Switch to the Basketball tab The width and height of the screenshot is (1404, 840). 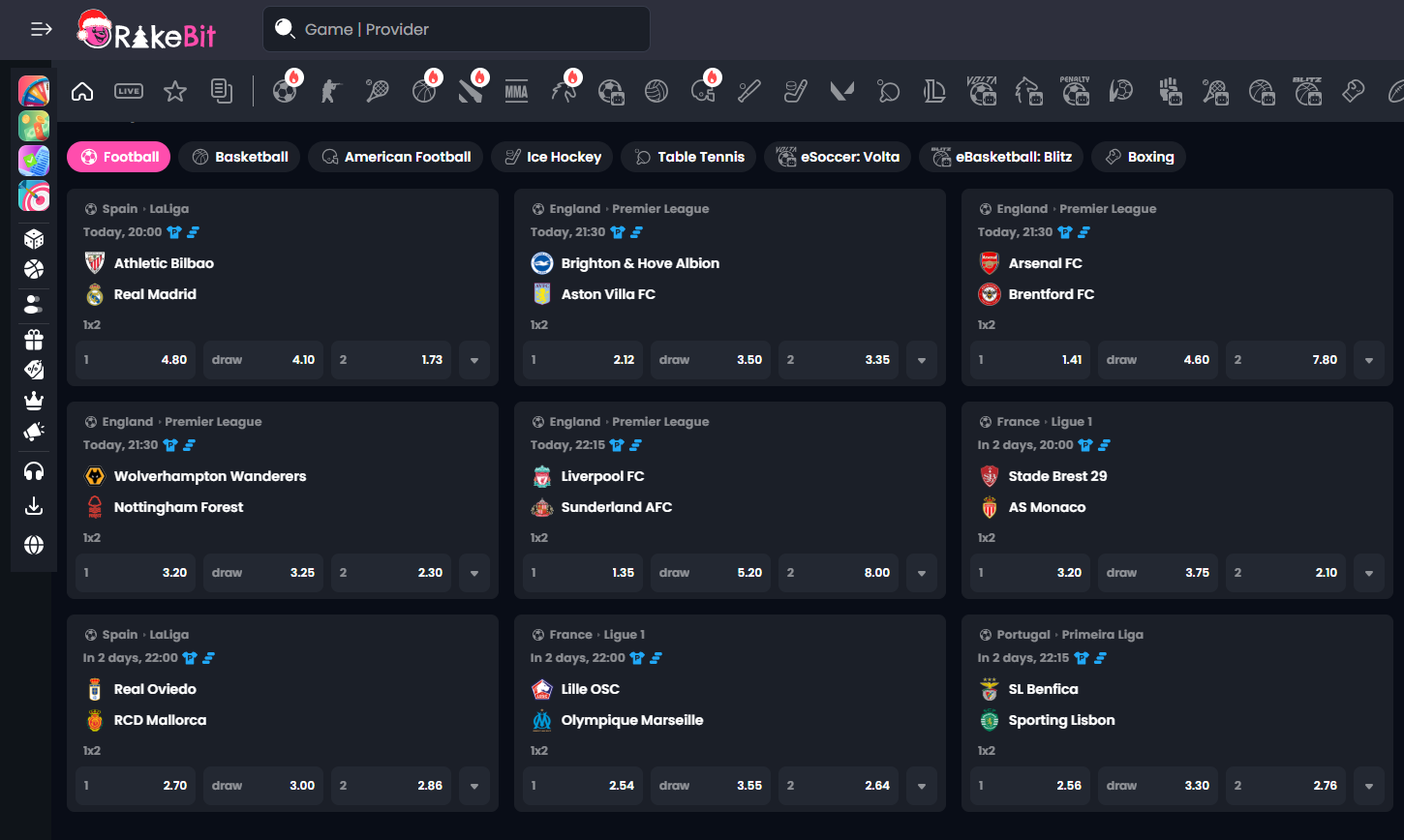point(240,157)
